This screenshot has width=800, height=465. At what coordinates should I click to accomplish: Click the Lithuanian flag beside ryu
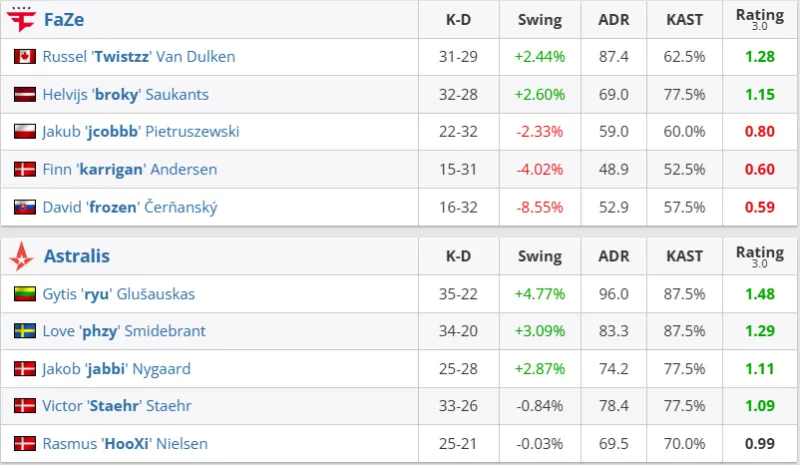point(25,294)
